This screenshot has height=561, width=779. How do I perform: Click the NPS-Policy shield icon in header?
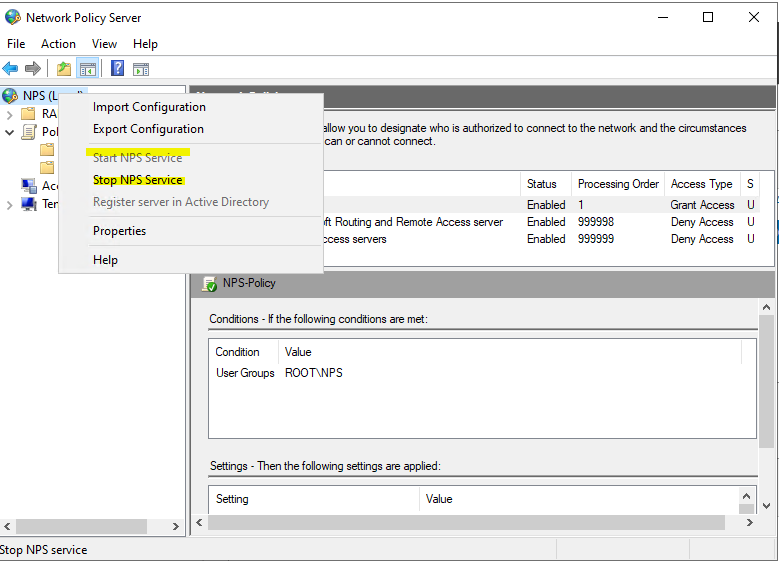[x=210, y=284]
